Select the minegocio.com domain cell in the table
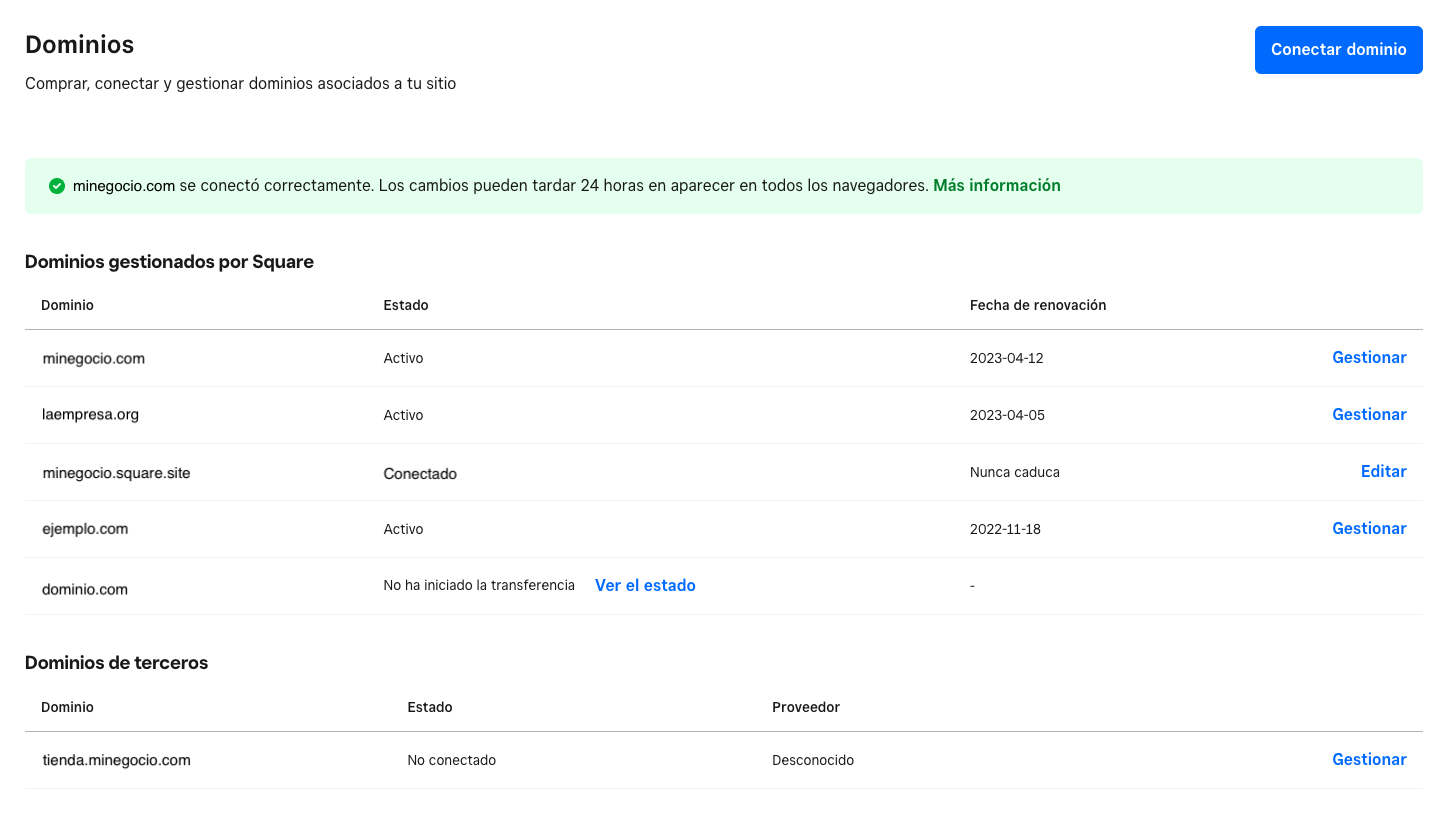 94,358
